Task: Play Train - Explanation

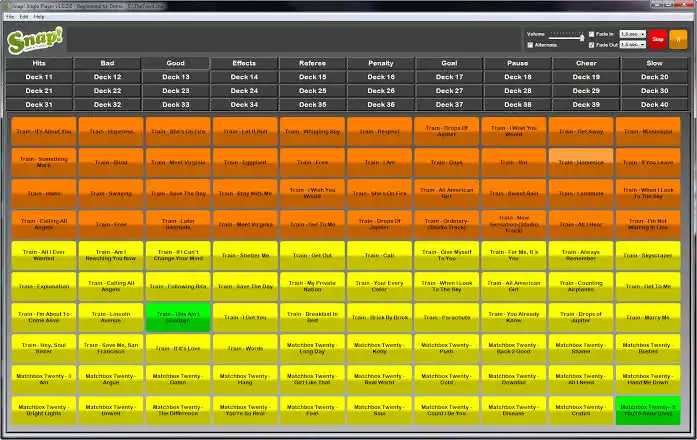Action: pos(44,287)
